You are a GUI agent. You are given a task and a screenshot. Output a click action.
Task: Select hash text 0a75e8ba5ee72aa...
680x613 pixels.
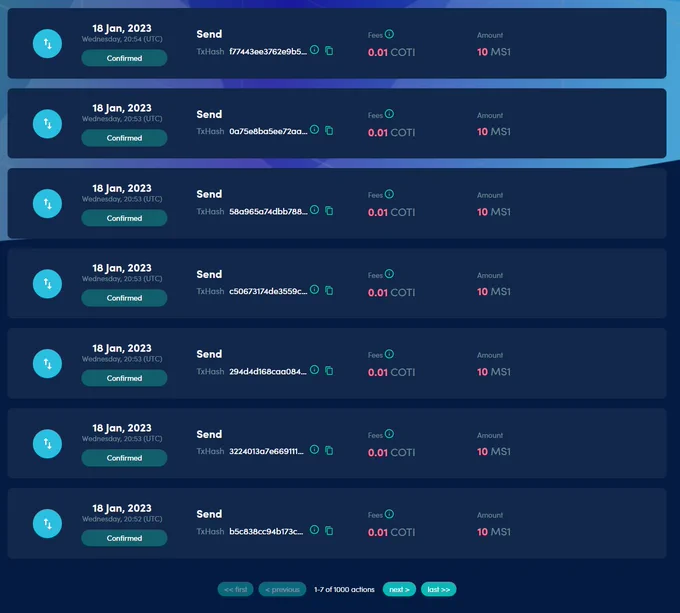coord(268,131)
